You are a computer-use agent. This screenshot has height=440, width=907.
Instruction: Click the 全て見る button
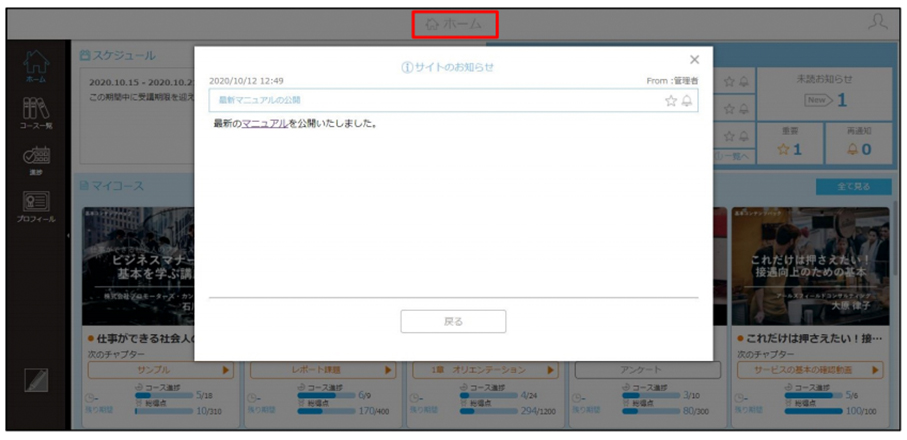pyautogui.click(x=853, y=187)
